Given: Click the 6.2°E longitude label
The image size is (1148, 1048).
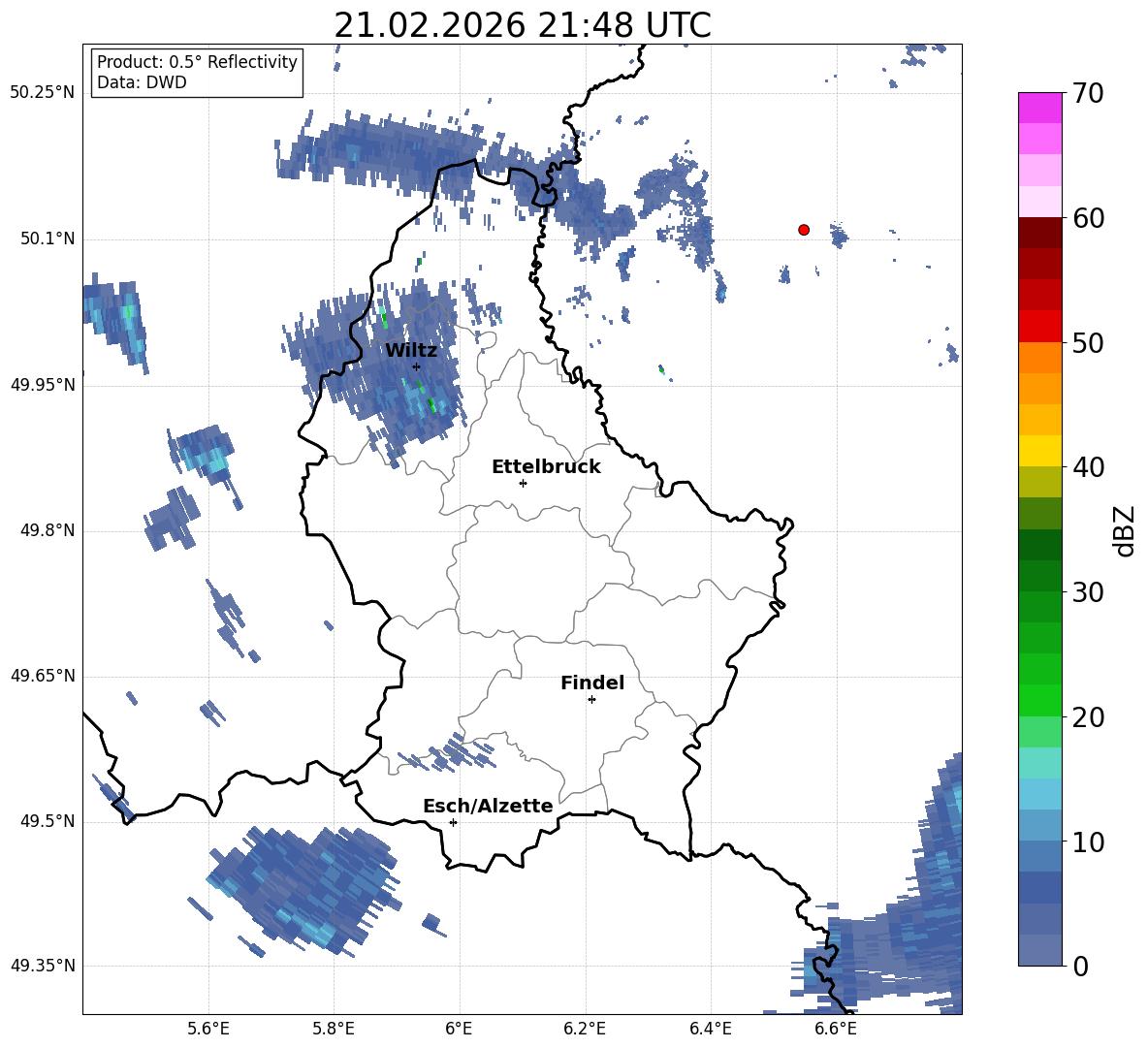Looking at the screenshot, I should coord(585,1029).
